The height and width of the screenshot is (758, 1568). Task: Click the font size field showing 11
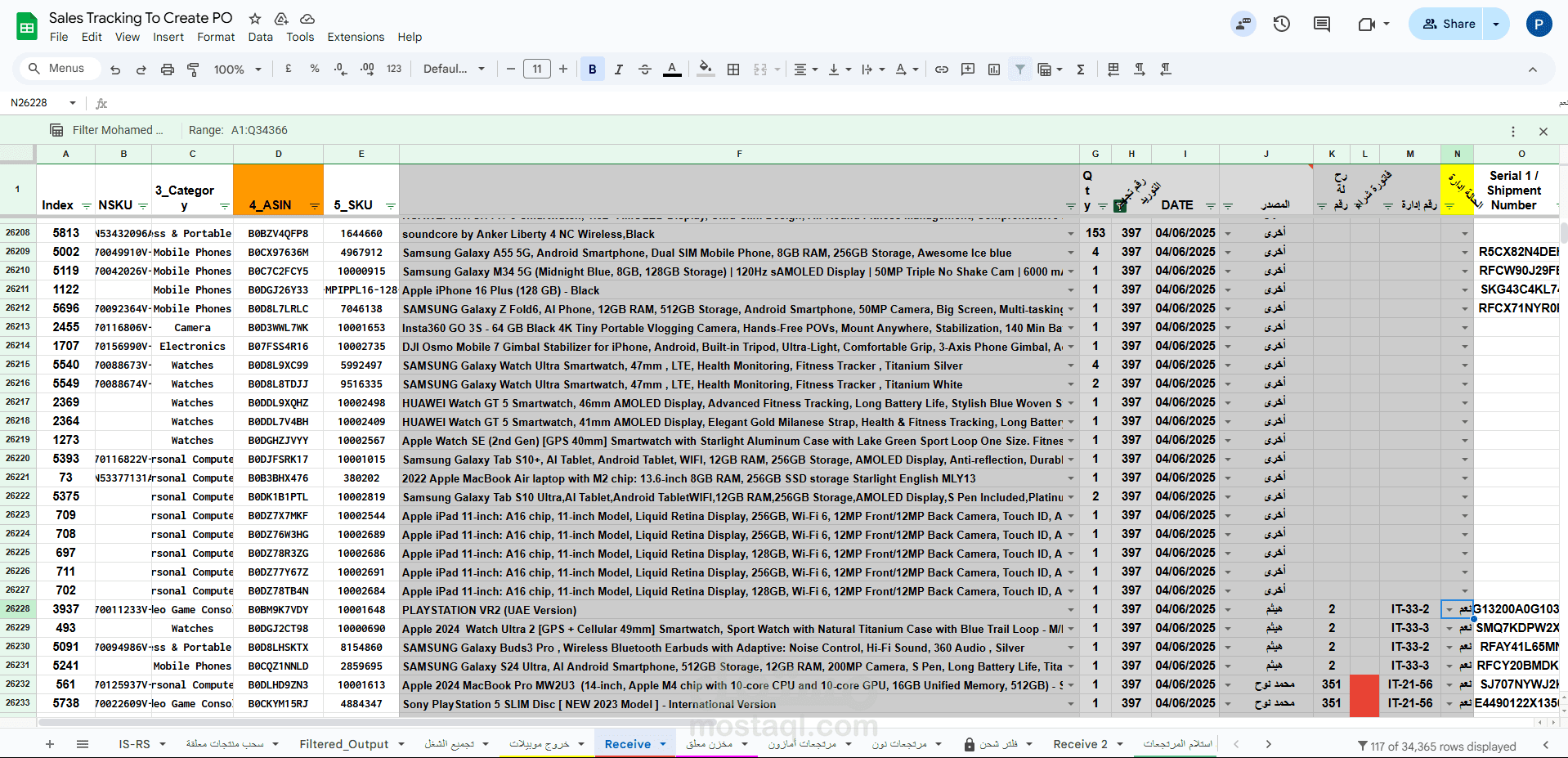tap(537, 70)
